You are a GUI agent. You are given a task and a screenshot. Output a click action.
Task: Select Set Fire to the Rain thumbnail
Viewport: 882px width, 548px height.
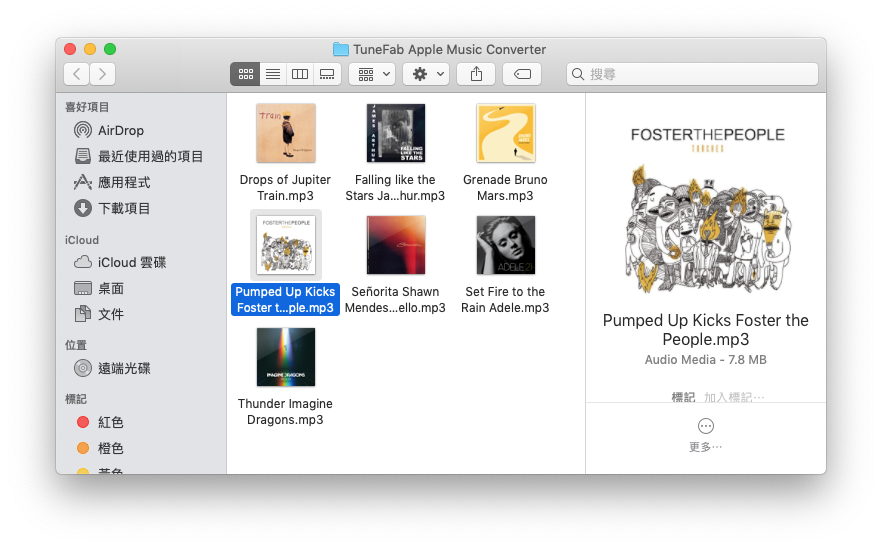[x=505, y=245]
